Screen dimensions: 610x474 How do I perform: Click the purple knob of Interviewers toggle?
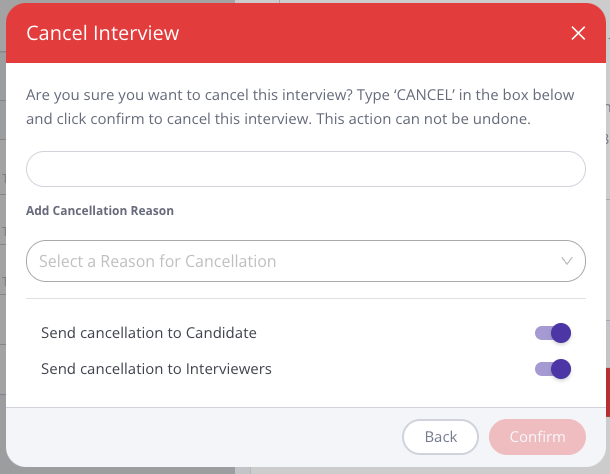[561, 369]
